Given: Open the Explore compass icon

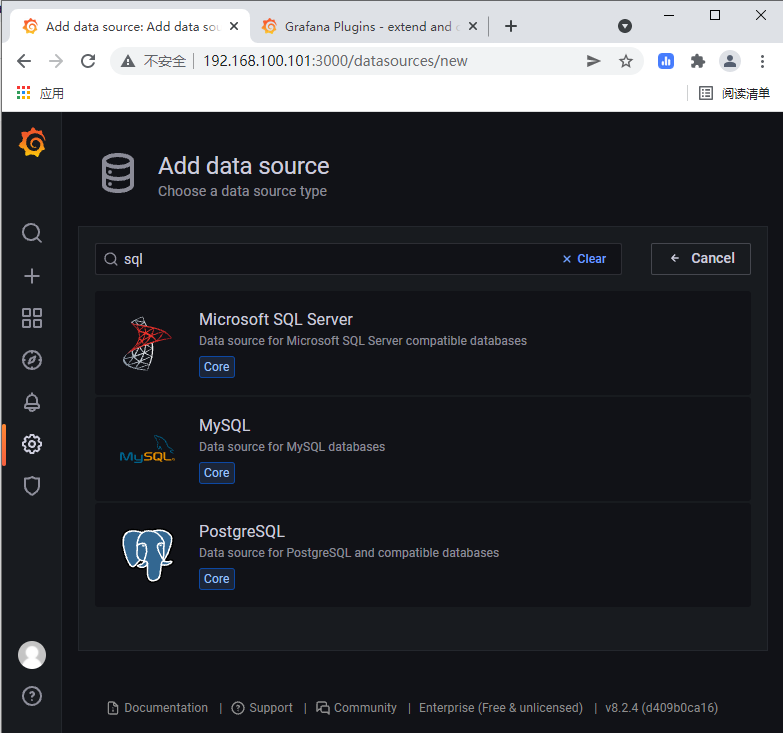Looking at the screenshot, I should click(32, 360).
